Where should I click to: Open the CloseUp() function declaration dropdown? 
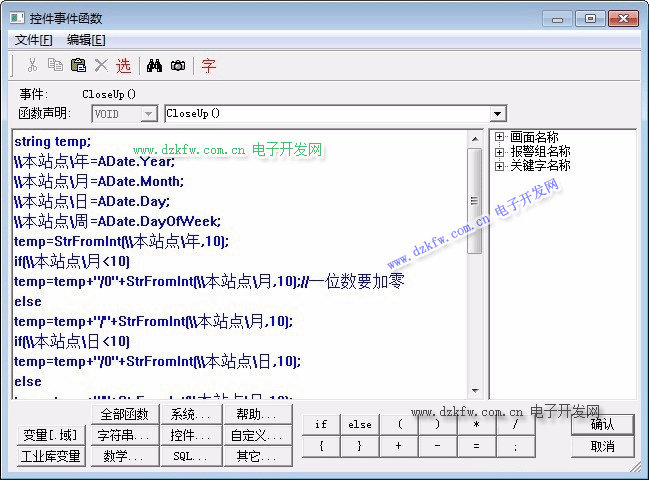498,114
